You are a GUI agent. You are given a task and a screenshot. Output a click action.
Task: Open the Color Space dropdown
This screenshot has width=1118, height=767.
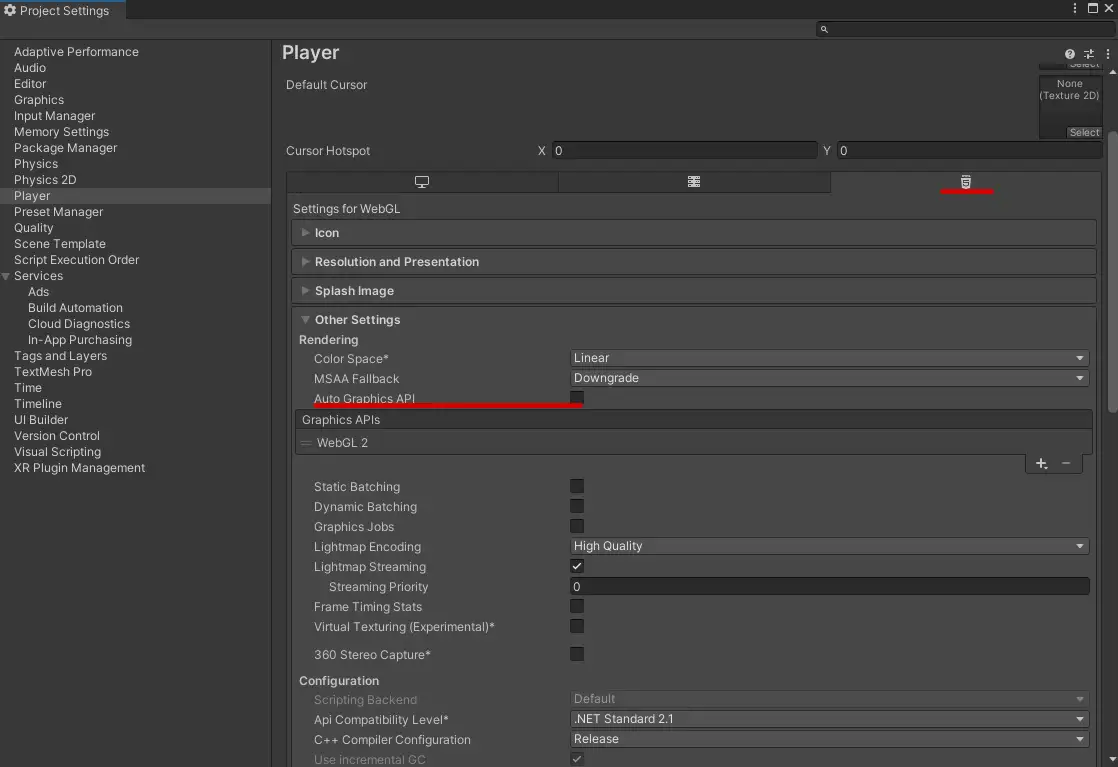click(x=828, y=357)
